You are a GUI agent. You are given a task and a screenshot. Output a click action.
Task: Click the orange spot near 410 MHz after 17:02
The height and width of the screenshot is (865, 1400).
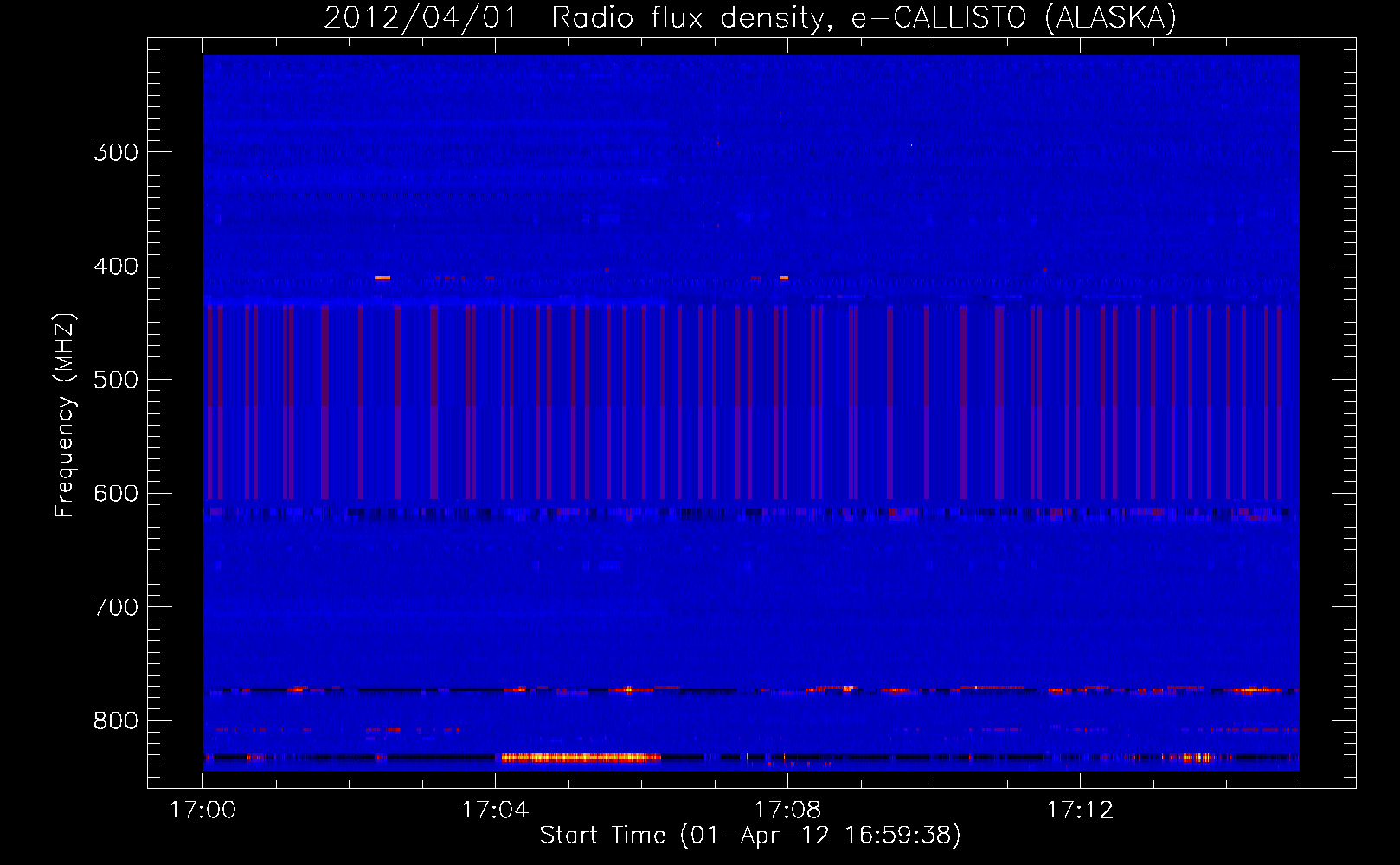382,278
